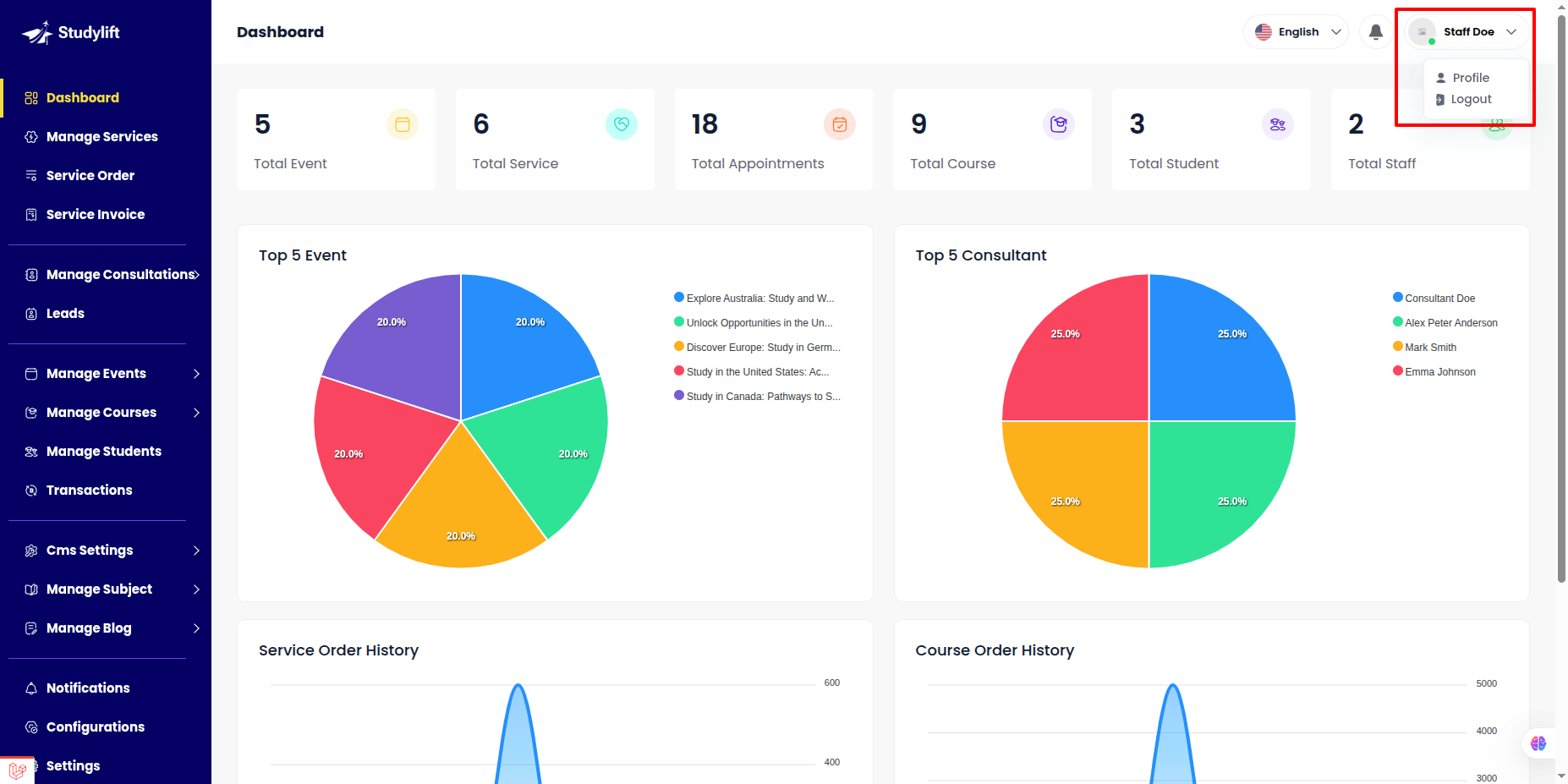1568x784 pixels.
Task: Toggle Unlock Opportunities legend entry
Action: (x=753, y=322)
